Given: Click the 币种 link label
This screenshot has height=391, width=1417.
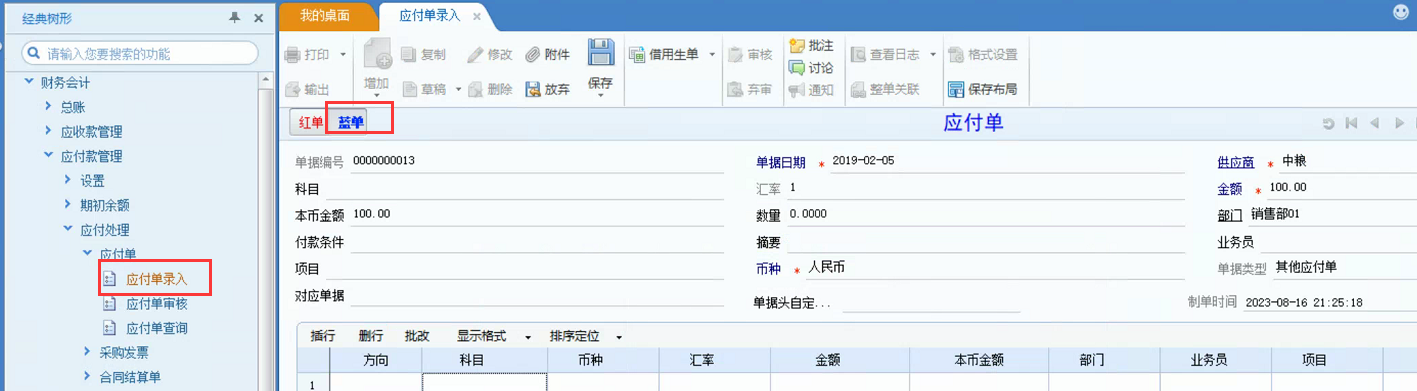Looking at the screenshot, I should tap(769, 269).
